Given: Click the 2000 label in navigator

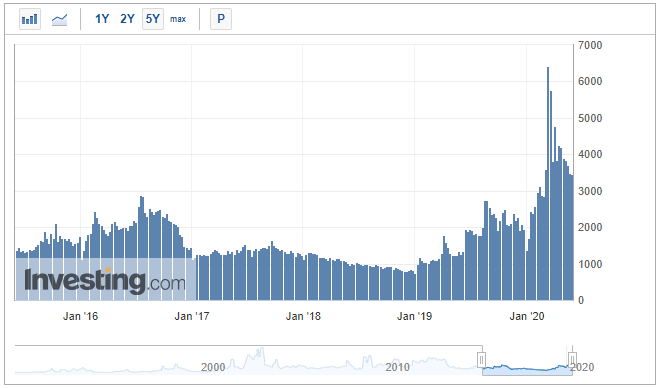Looking at the screenshot, I should click(213, 367).
